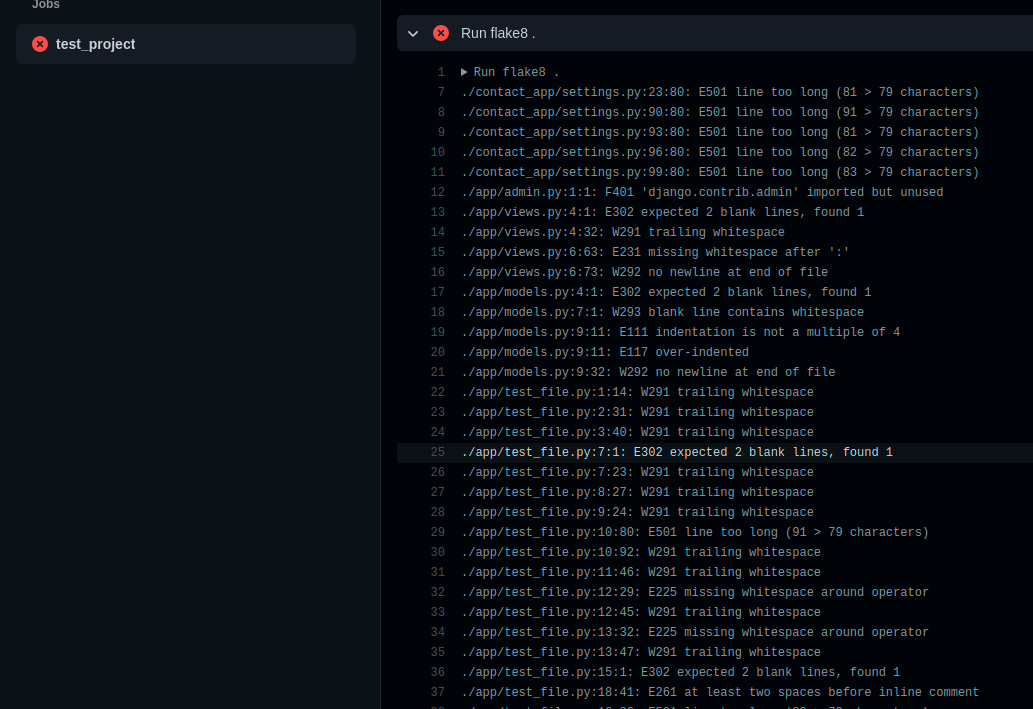Click the W292 no newline warning for views.py
Screen dimensions: 1033x709
pos(643,271)
